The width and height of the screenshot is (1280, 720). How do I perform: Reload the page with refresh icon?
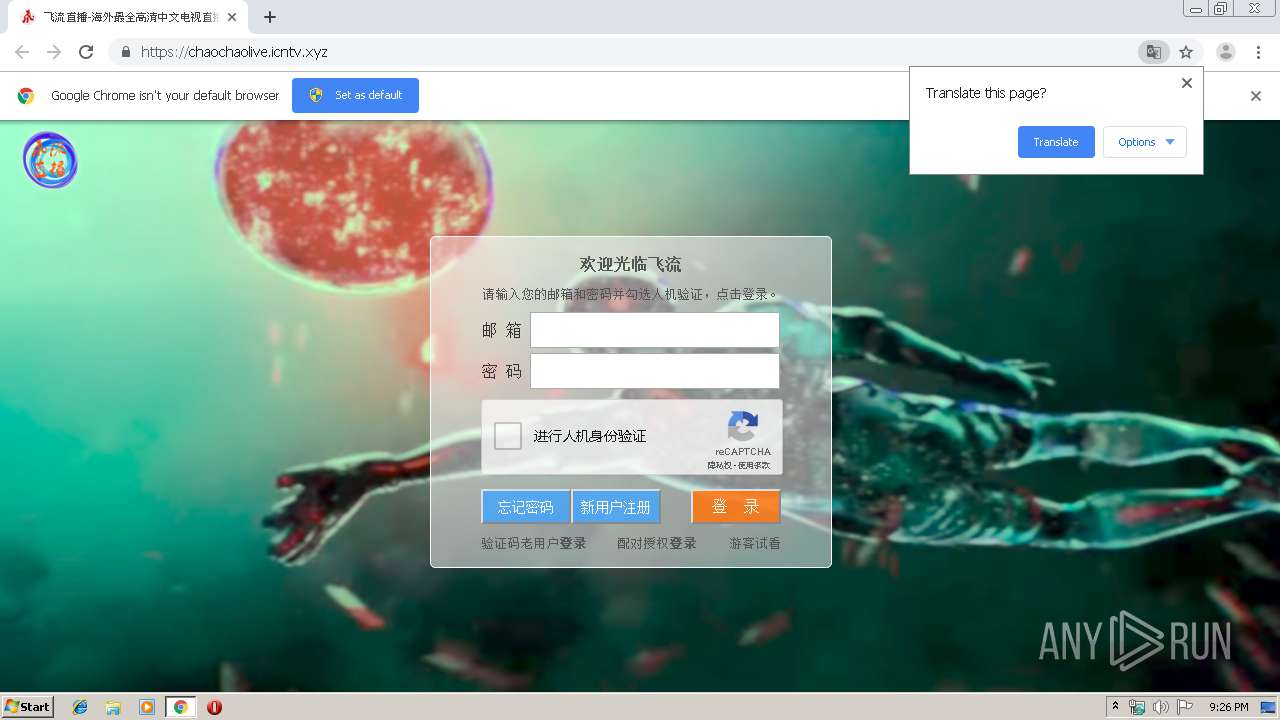[x=86, y=52]
